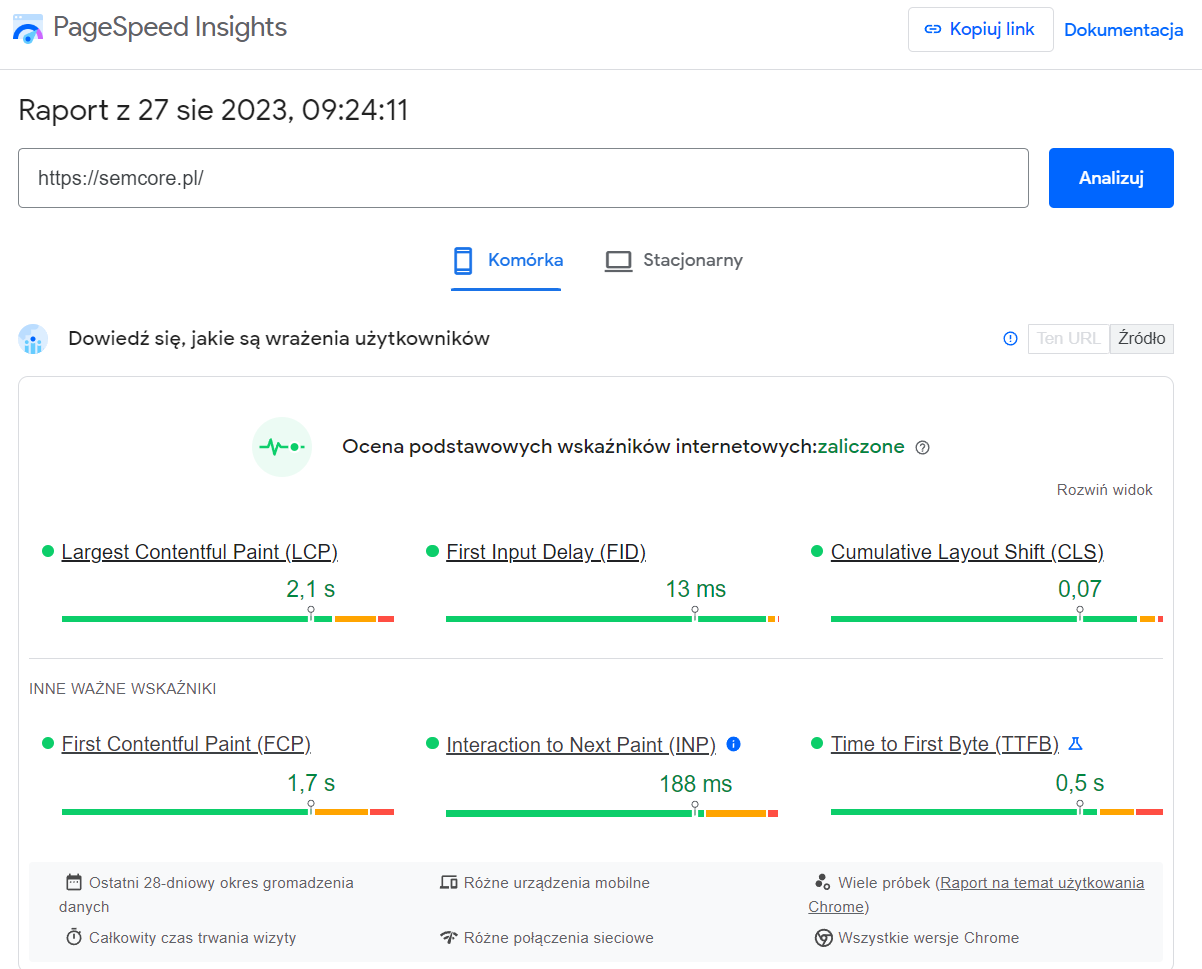Click the PageSpeed Insights logo icon

pos(28,30)
